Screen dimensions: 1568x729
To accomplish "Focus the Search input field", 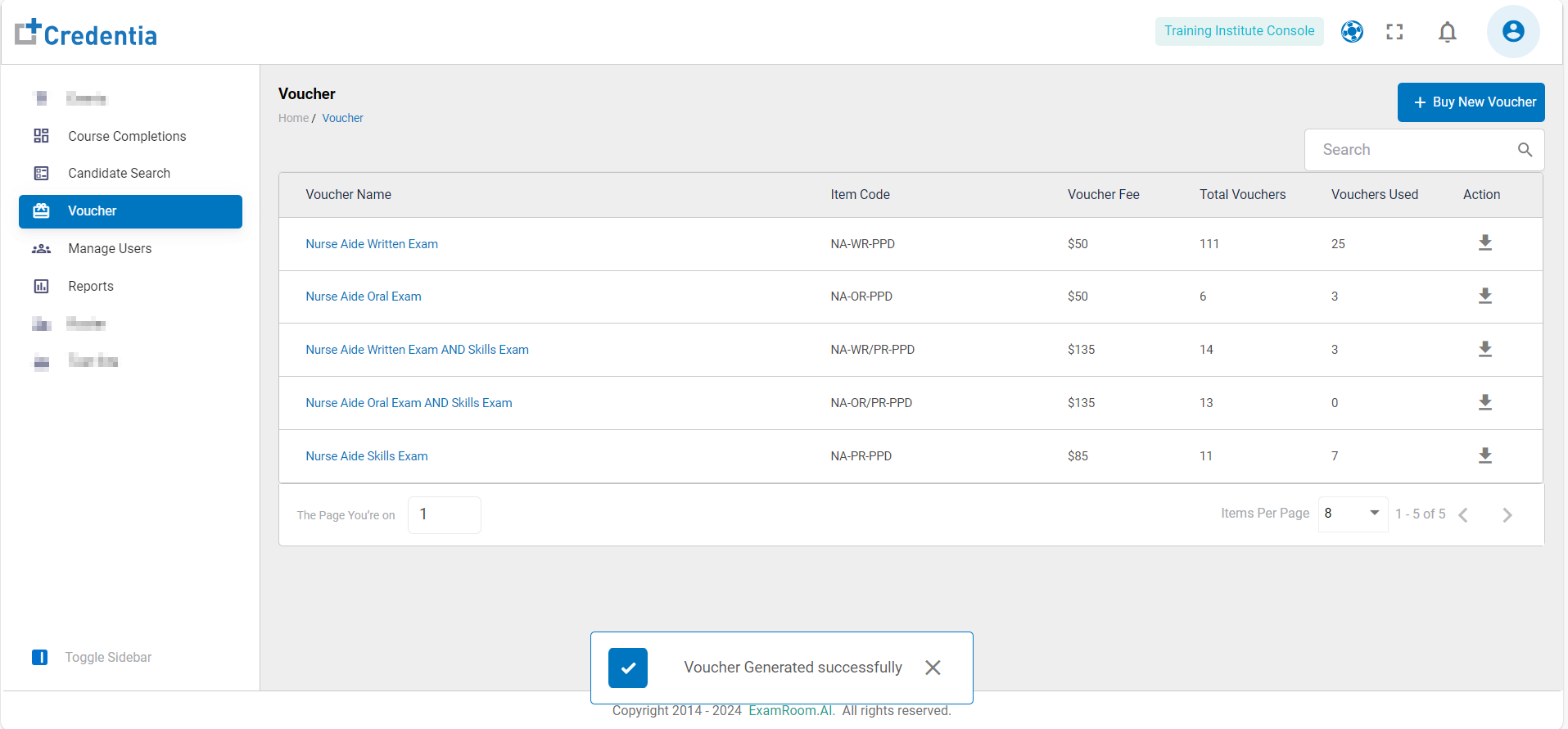I will coord(1424,150).
